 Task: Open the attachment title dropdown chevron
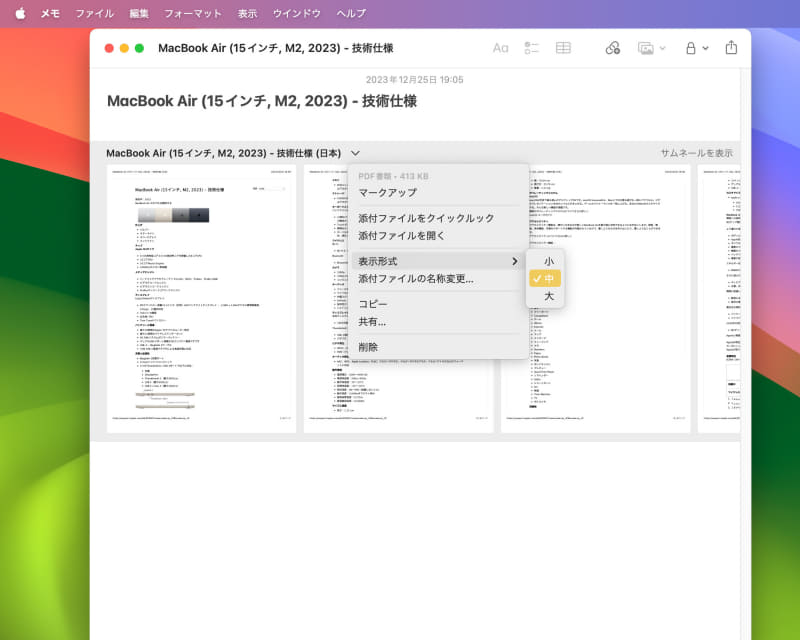[355, 153]
